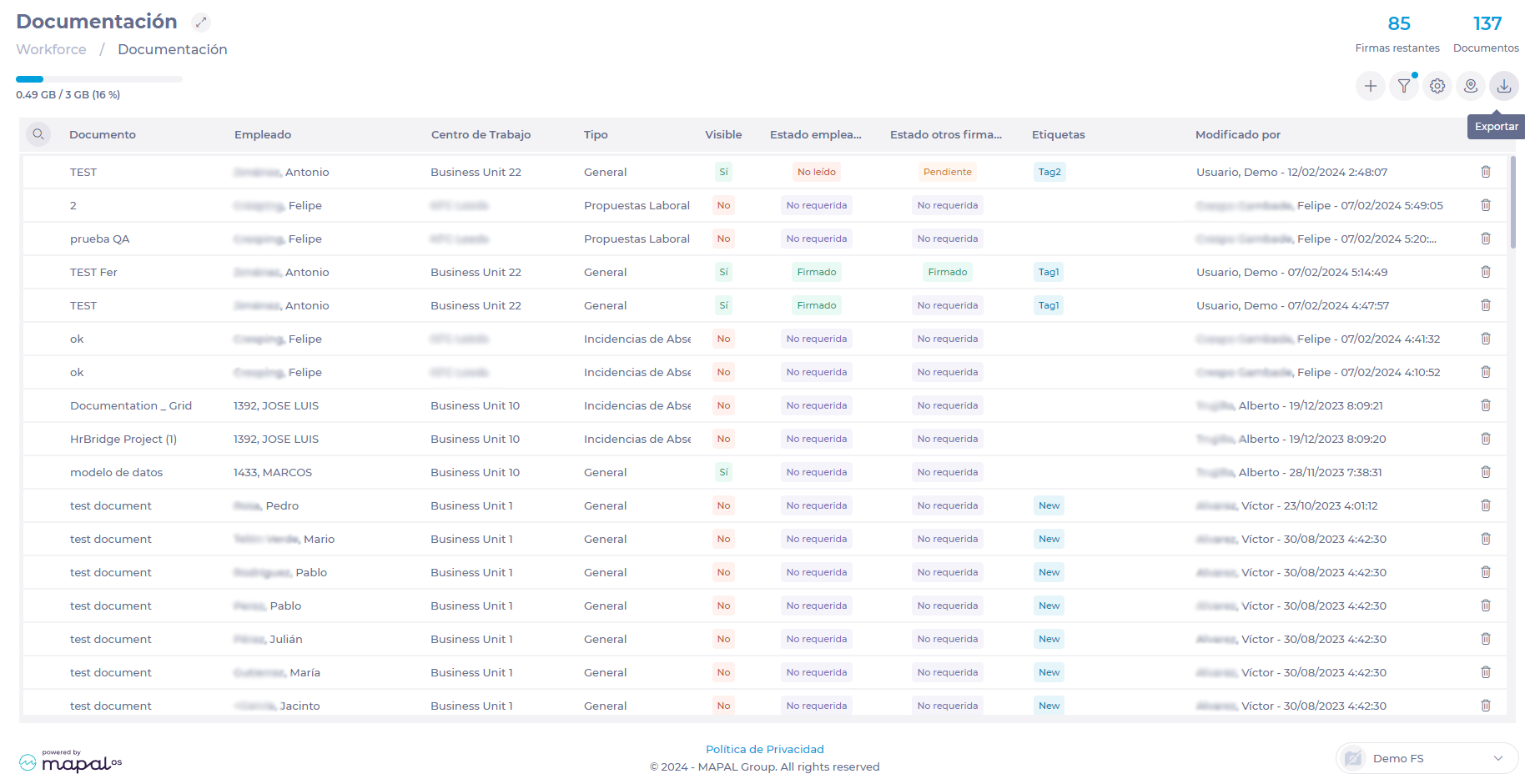Click the Exportar download icon
Screen dimensions: 1525x784
[1504, 86]
